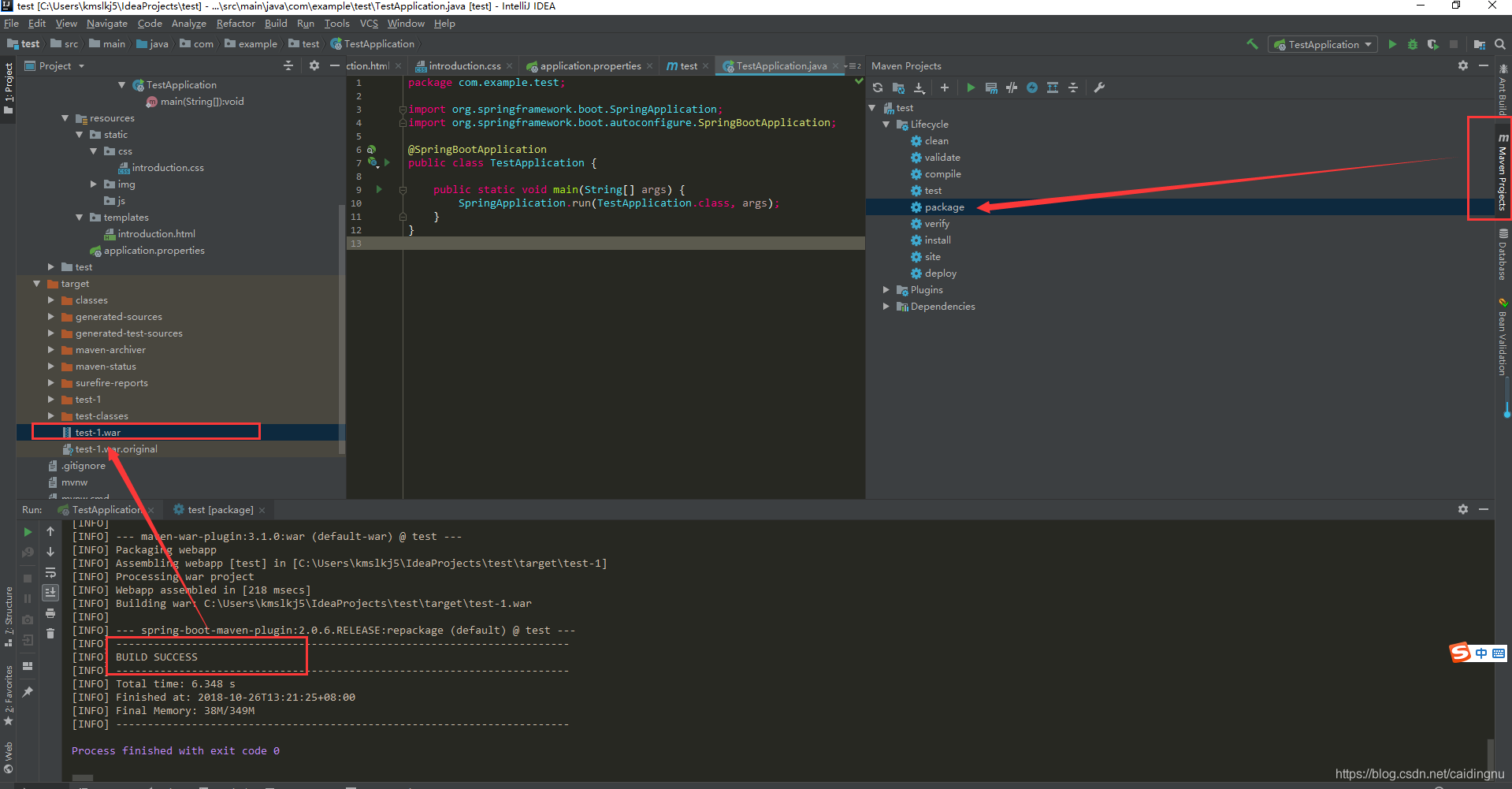This screenshot has width=1512, height=789.
Task: Debug TestApplication with bug icon
Action: tap(1413, 44)
